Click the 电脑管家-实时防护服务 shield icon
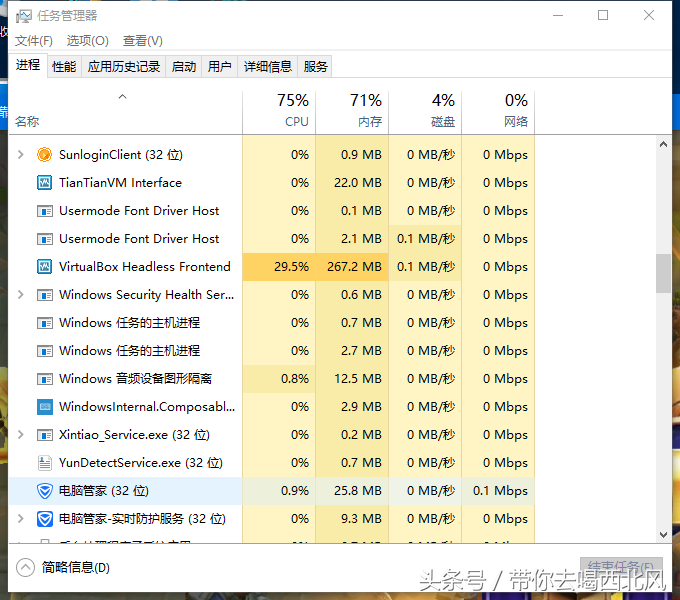 pyautogui.click(x=44, y=518)
